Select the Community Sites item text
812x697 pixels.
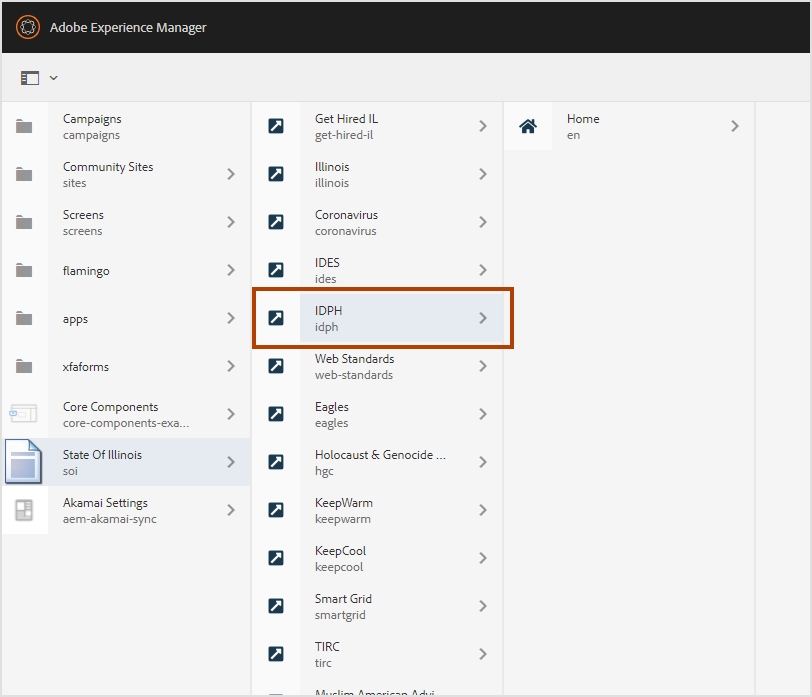pos(108,167)
